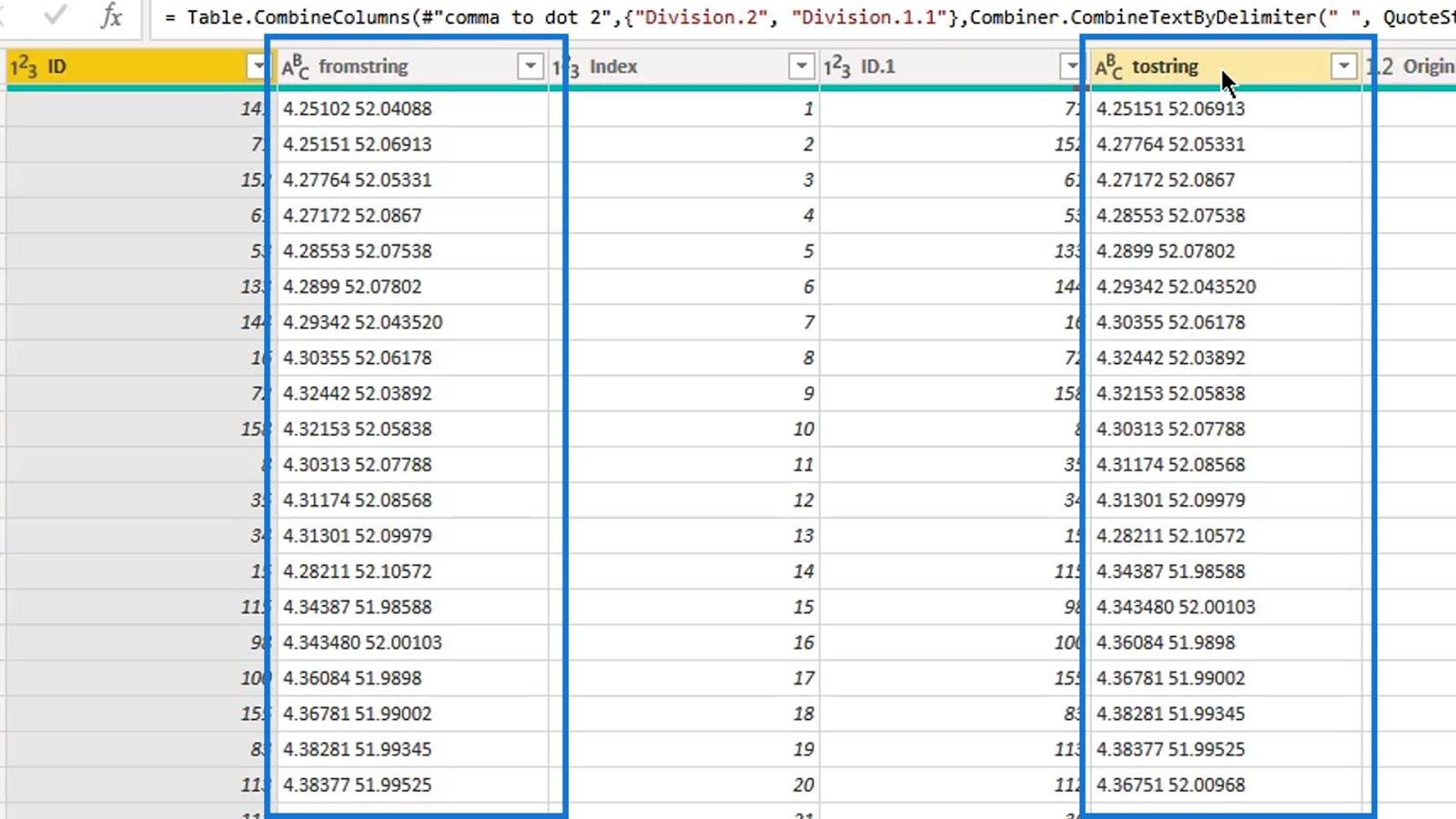The image size is (1456, 819).
Task: Click tostring cell 4.31174 52.08568
Action: click(x=1225, y=464)
